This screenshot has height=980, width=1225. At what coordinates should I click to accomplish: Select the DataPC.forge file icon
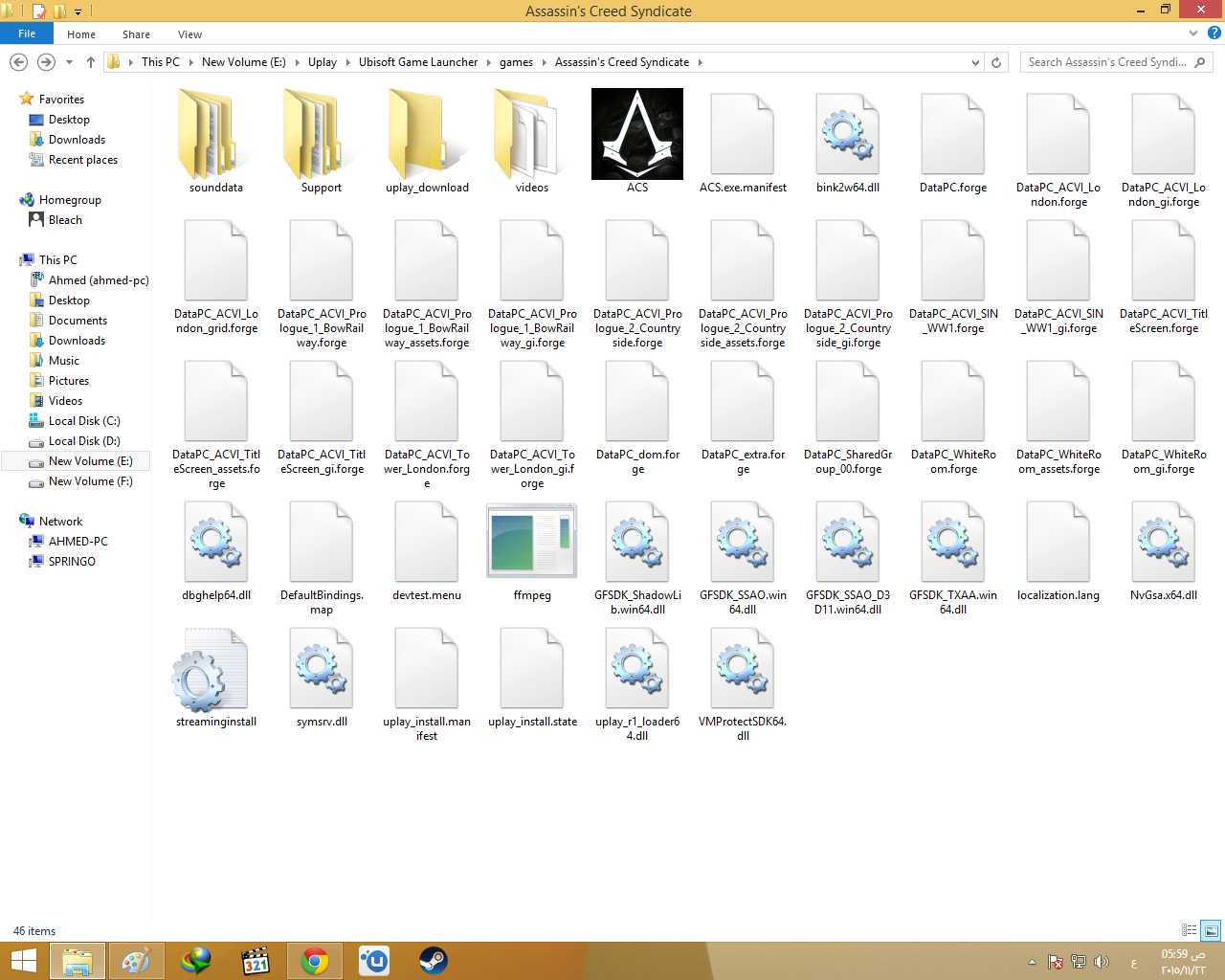[953, 134]
